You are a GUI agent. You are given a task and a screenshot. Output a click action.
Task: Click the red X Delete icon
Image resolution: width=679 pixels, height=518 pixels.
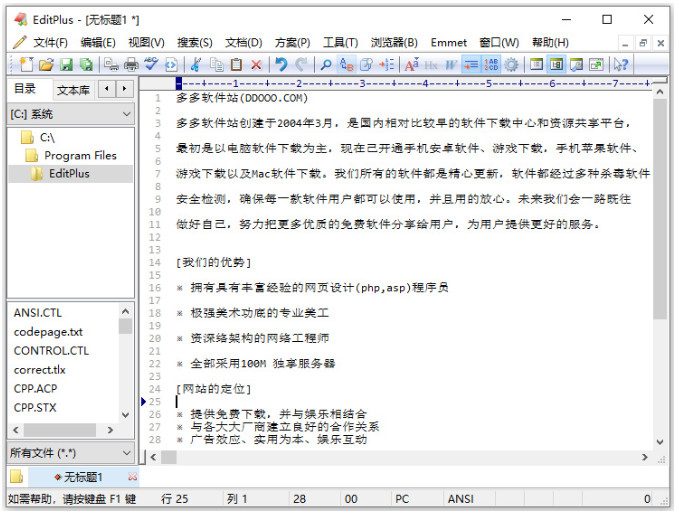tap(256, 65)
